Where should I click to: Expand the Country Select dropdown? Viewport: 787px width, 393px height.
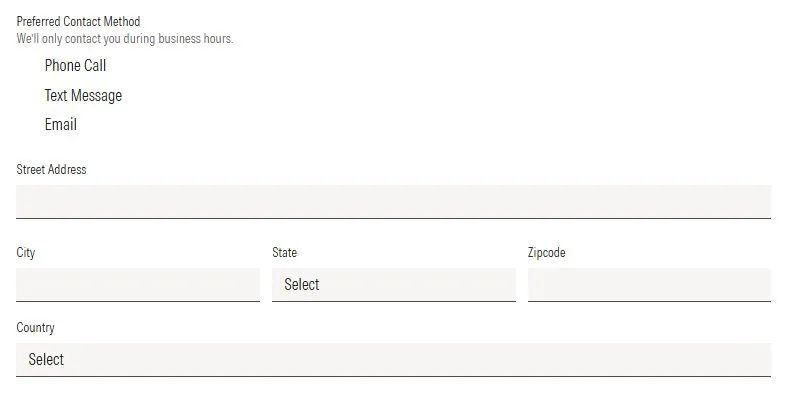(x=394, y=359)
